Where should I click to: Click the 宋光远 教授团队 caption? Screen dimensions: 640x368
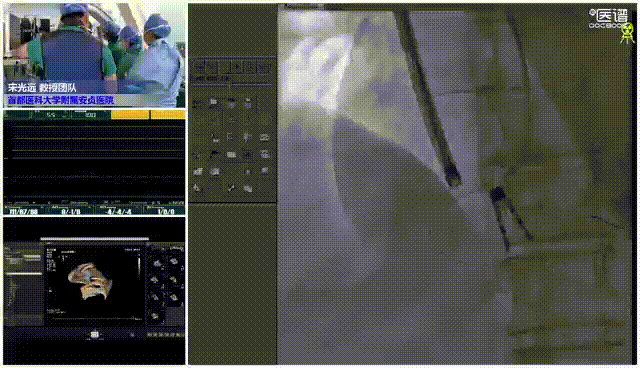pyautogui.click(x=42, y=87)
